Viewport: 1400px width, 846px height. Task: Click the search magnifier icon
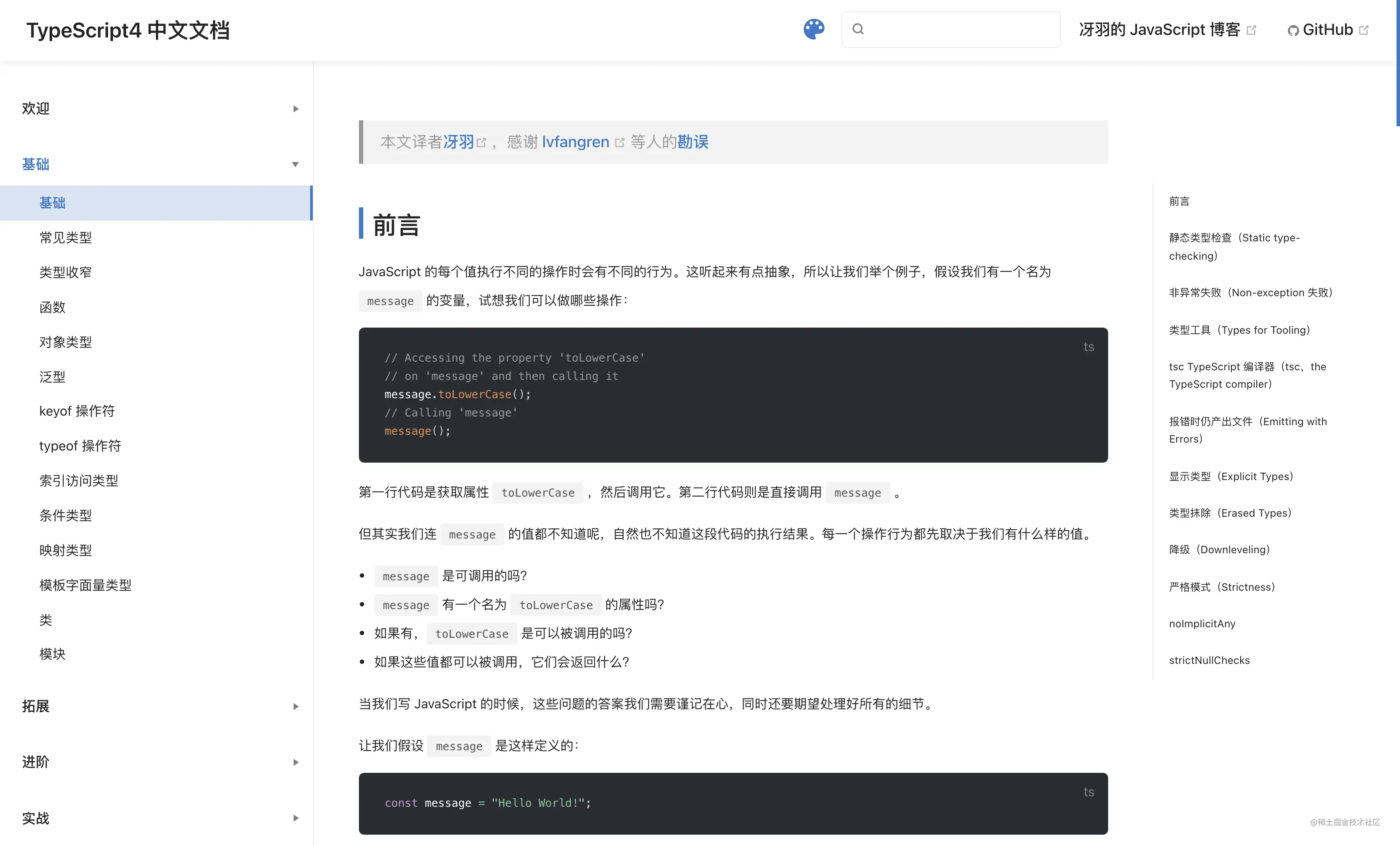(858, 29)
